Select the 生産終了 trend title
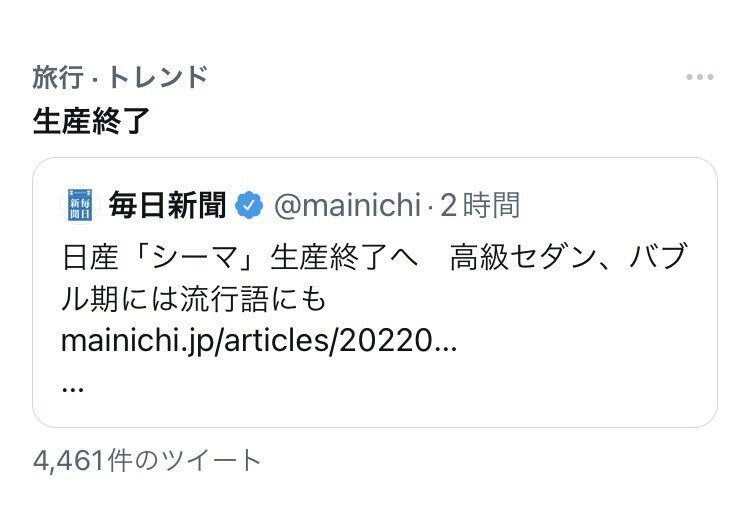The image size is (750, 508). 92,121
